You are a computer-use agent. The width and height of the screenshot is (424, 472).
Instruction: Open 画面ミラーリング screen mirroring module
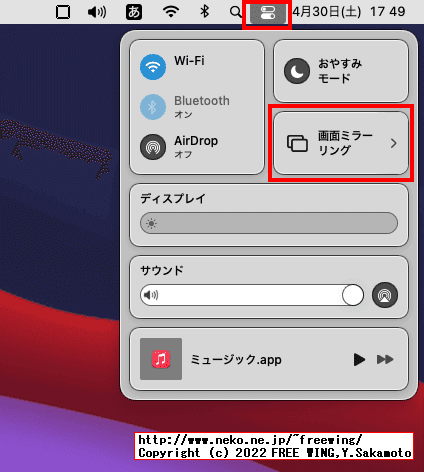pos(341,143)
